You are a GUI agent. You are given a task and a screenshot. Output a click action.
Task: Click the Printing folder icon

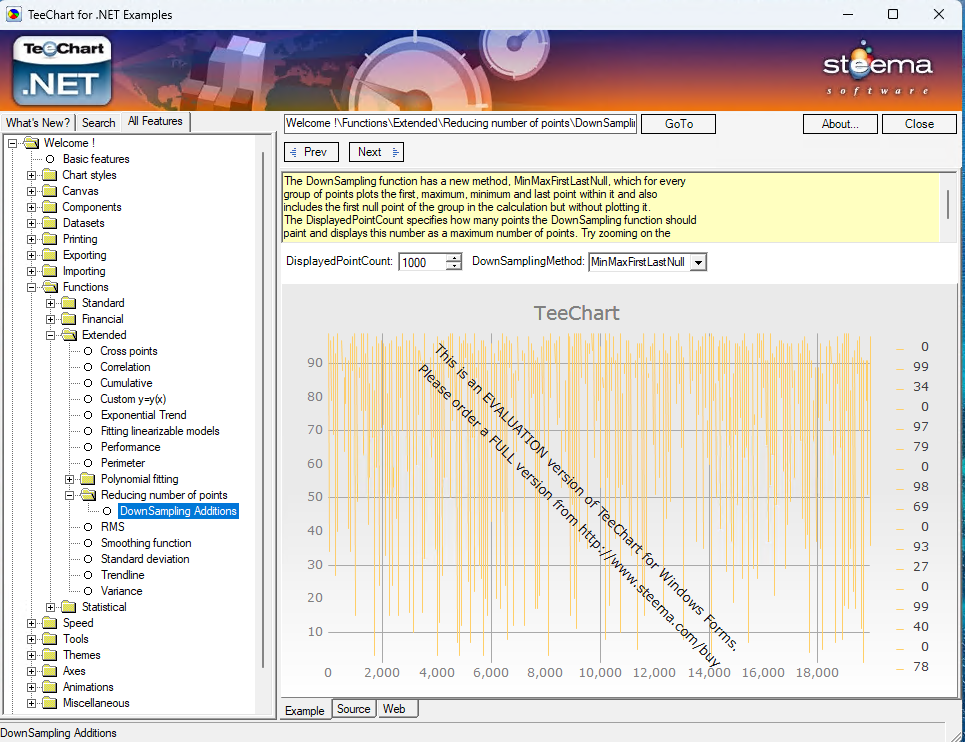click(x=50, y=239)
